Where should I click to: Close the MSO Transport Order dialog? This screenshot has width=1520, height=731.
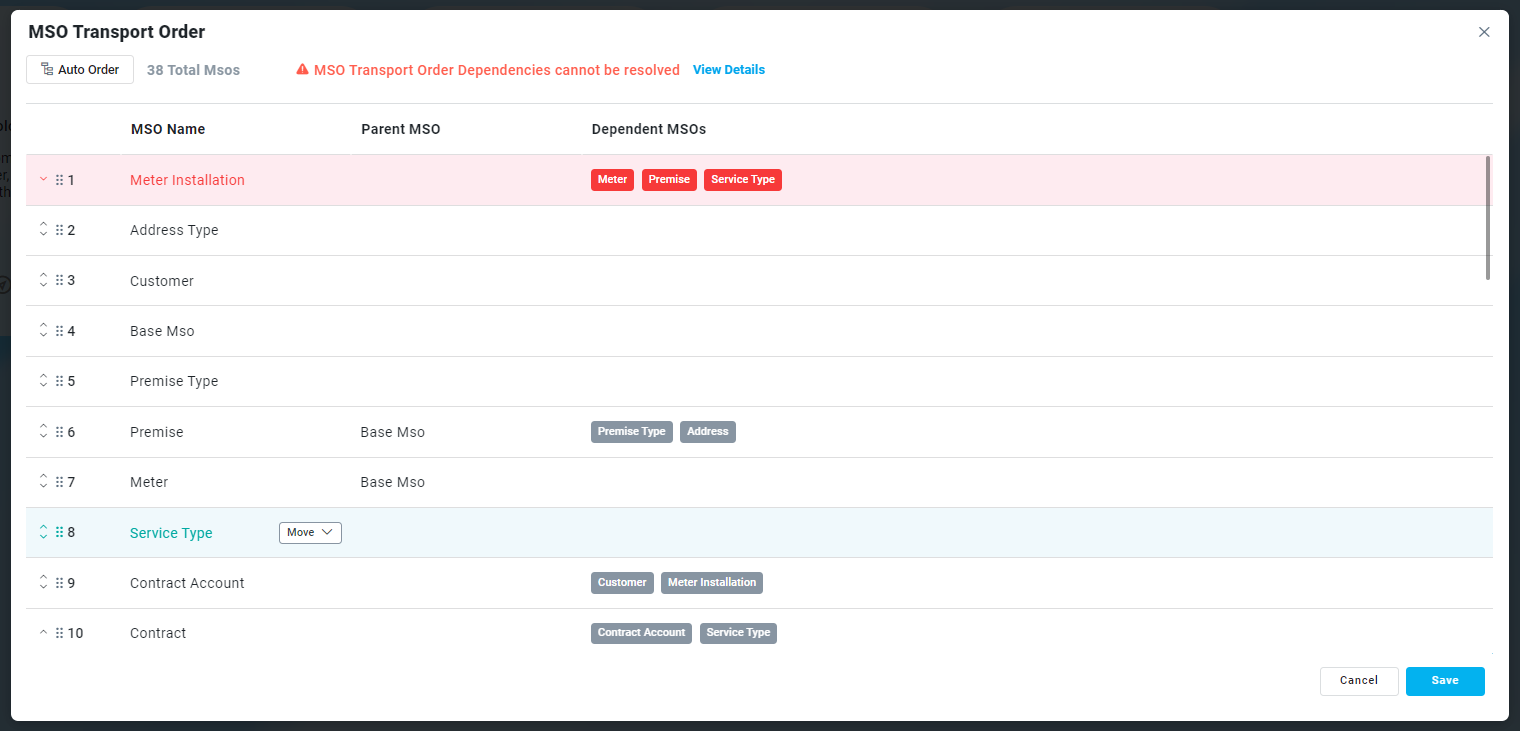pos(1484,32)
